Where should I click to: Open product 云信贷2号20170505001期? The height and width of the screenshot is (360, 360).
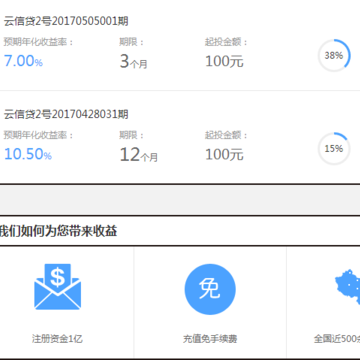tap(66, 21)
